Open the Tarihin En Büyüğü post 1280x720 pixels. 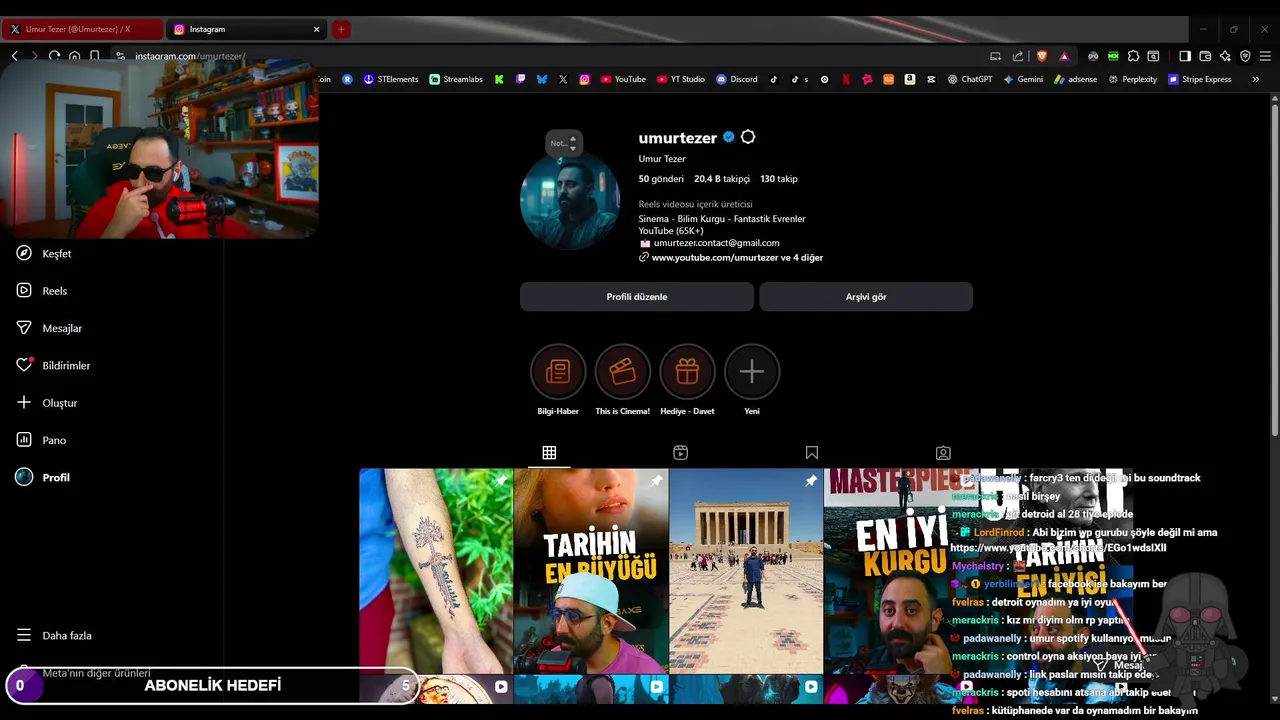pos(591,571)
